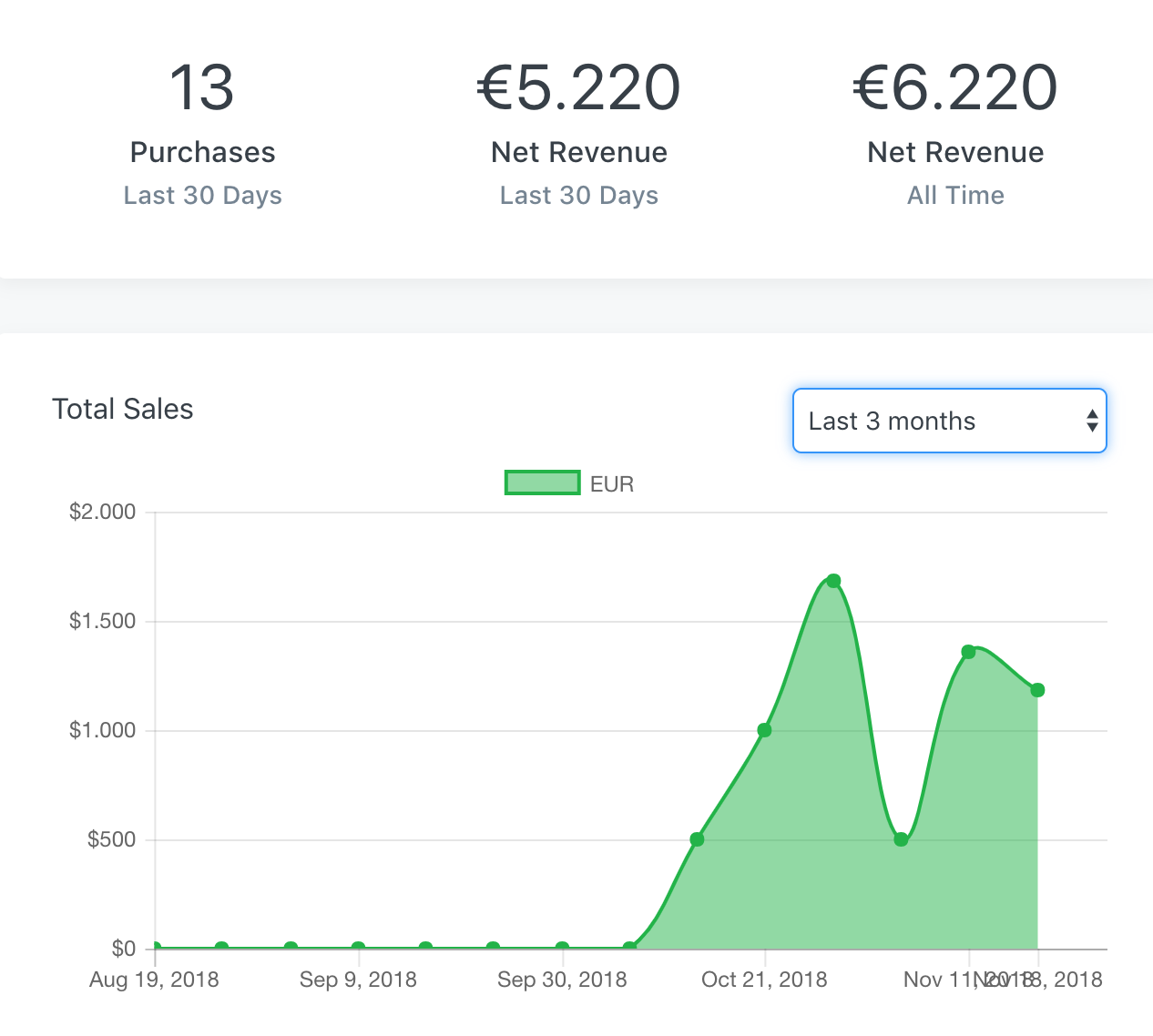Click the $500 dip data point in early November
This screenshot has width=1153, height=1036.
(901, 839)
